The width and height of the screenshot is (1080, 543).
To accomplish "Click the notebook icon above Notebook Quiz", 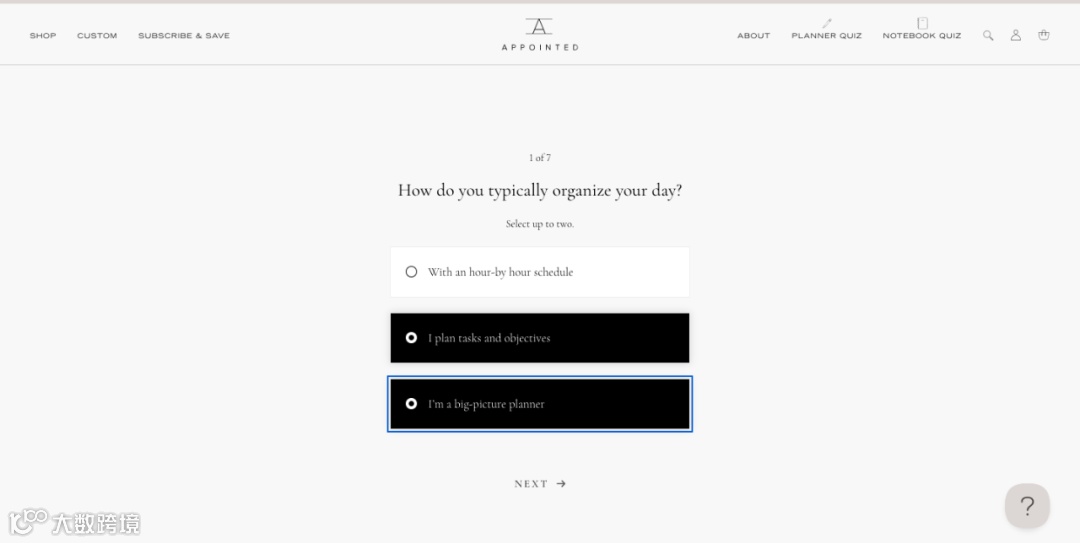I will click(922, 23).
